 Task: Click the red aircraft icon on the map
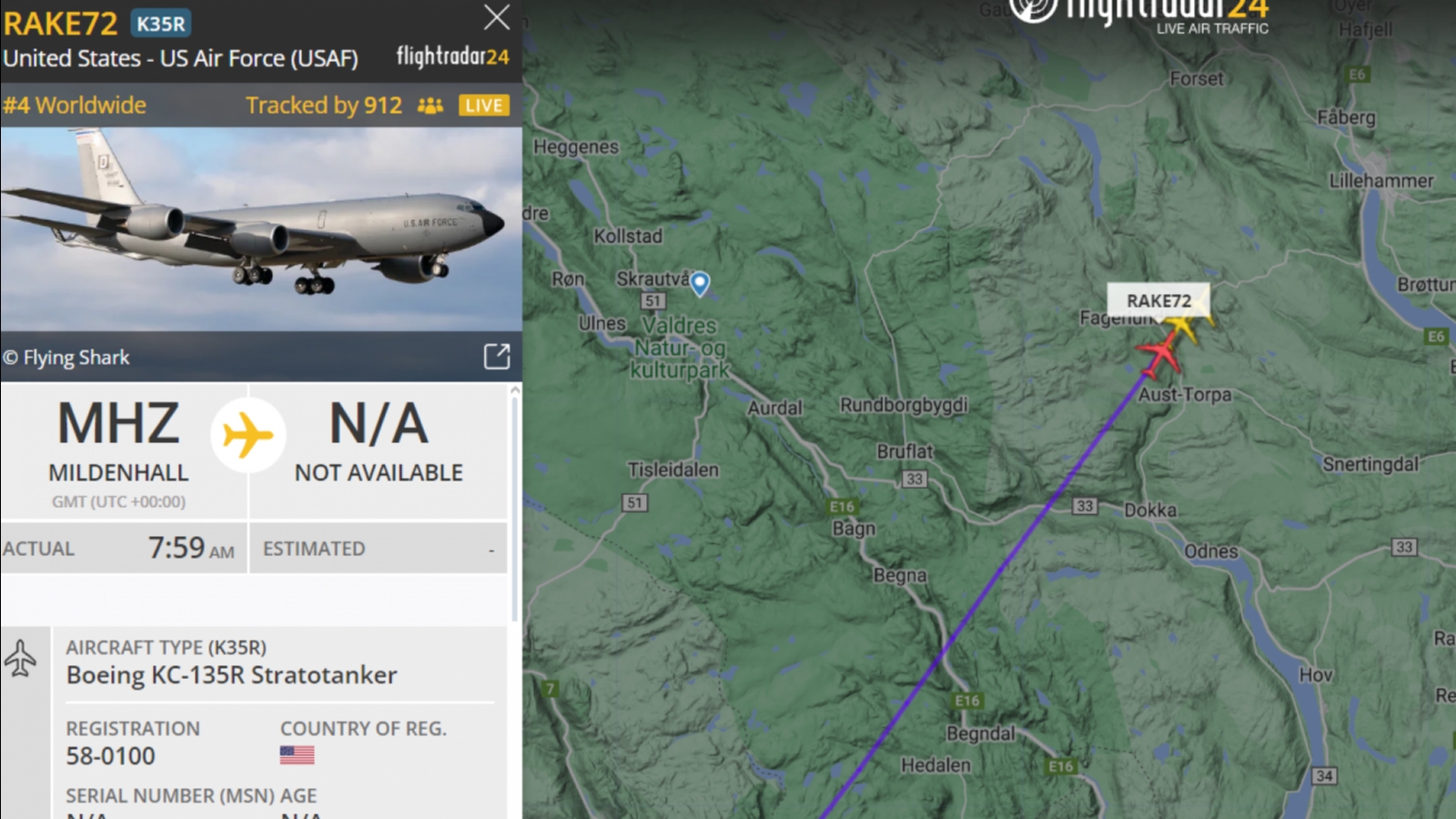(1159, 354)
